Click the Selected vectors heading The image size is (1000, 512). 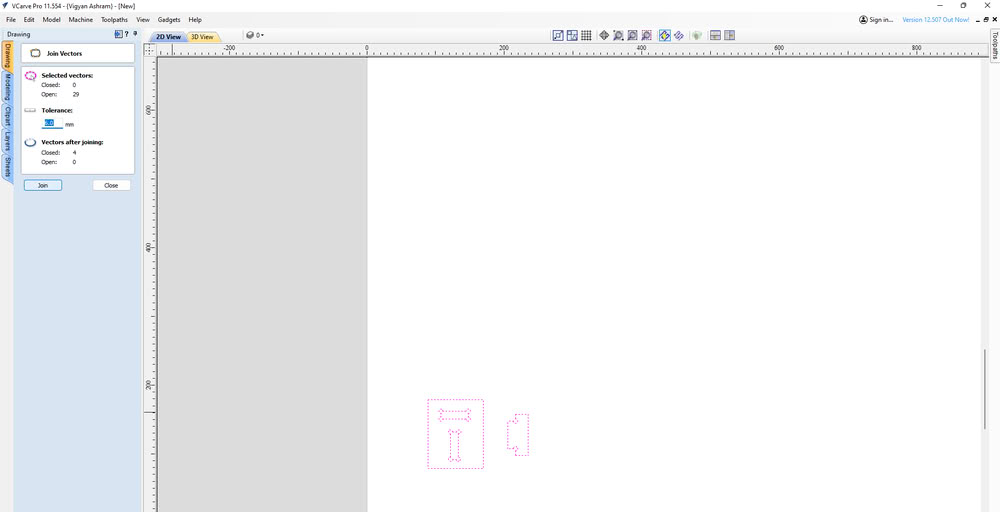coord(67,75)
